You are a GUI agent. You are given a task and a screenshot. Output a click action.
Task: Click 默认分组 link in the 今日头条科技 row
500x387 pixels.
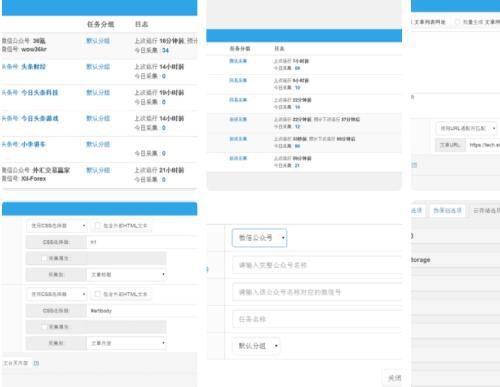(98, 92)
